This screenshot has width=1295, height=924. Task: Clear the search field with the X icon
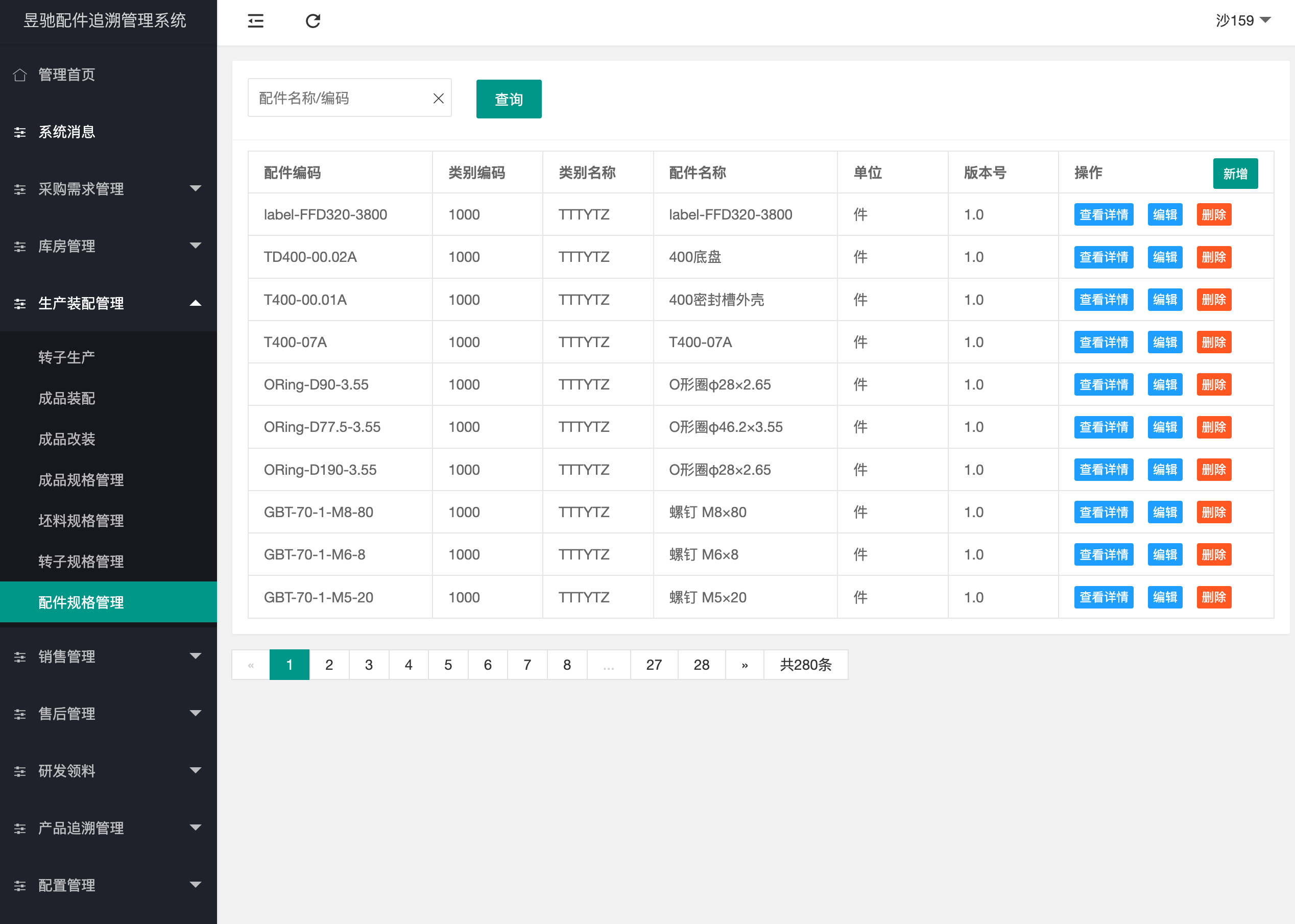[438, 98]
